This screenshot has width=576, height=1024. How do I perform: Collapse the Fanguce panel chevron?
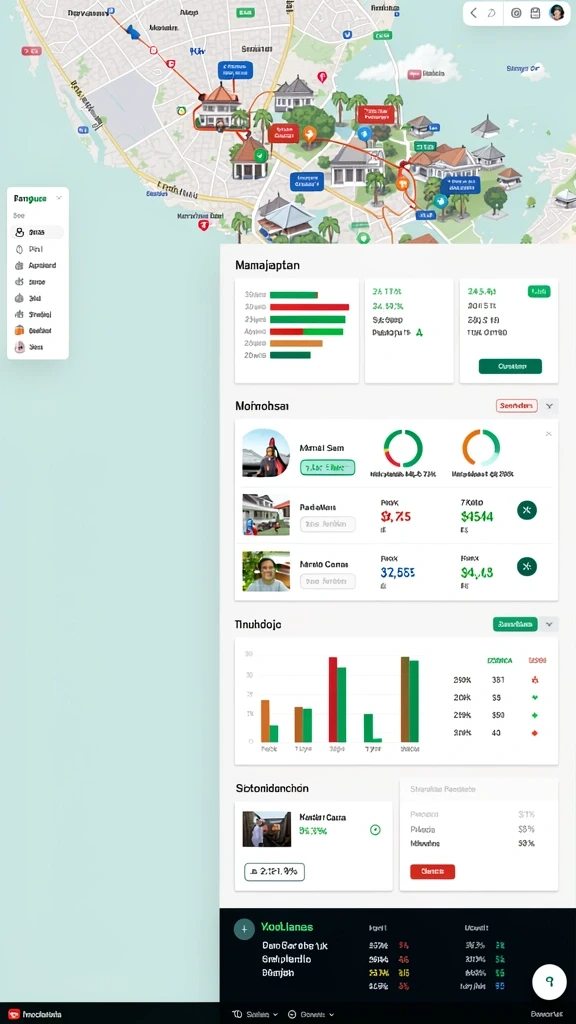click(x=59, y=198)
